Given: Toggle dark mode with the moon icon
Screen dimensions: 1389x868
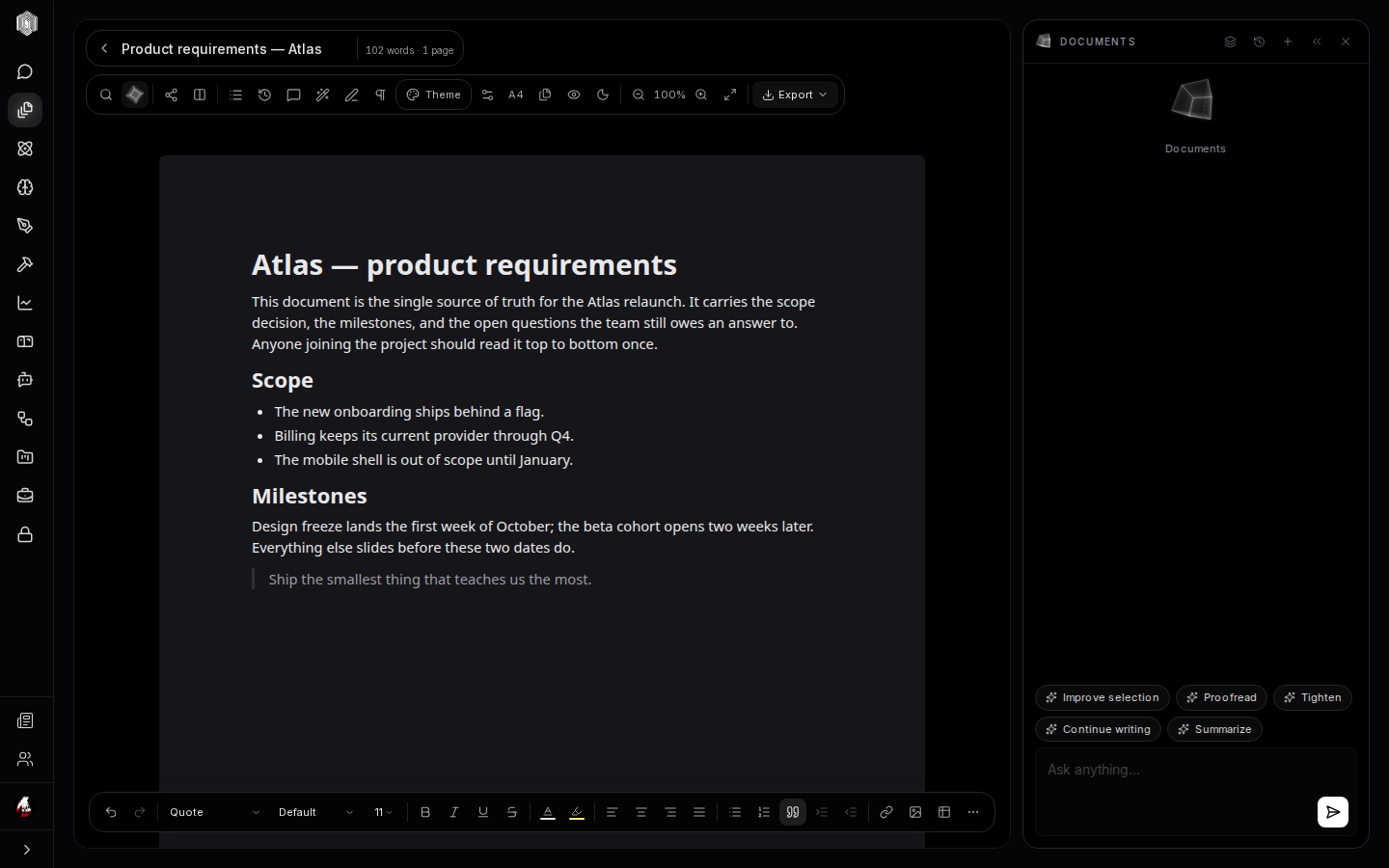Looking at the screenshot, I should click(603, 95).
